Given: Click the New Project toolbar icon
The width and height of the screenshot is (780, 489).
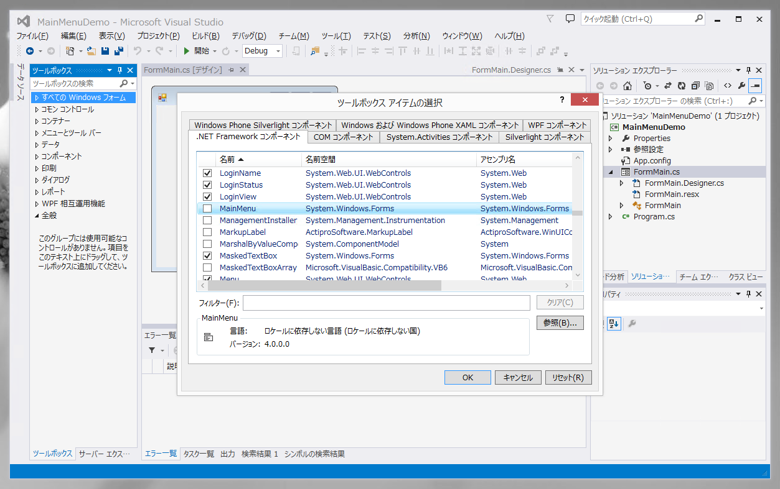Looking at the screenshot, I should point(70,51).
